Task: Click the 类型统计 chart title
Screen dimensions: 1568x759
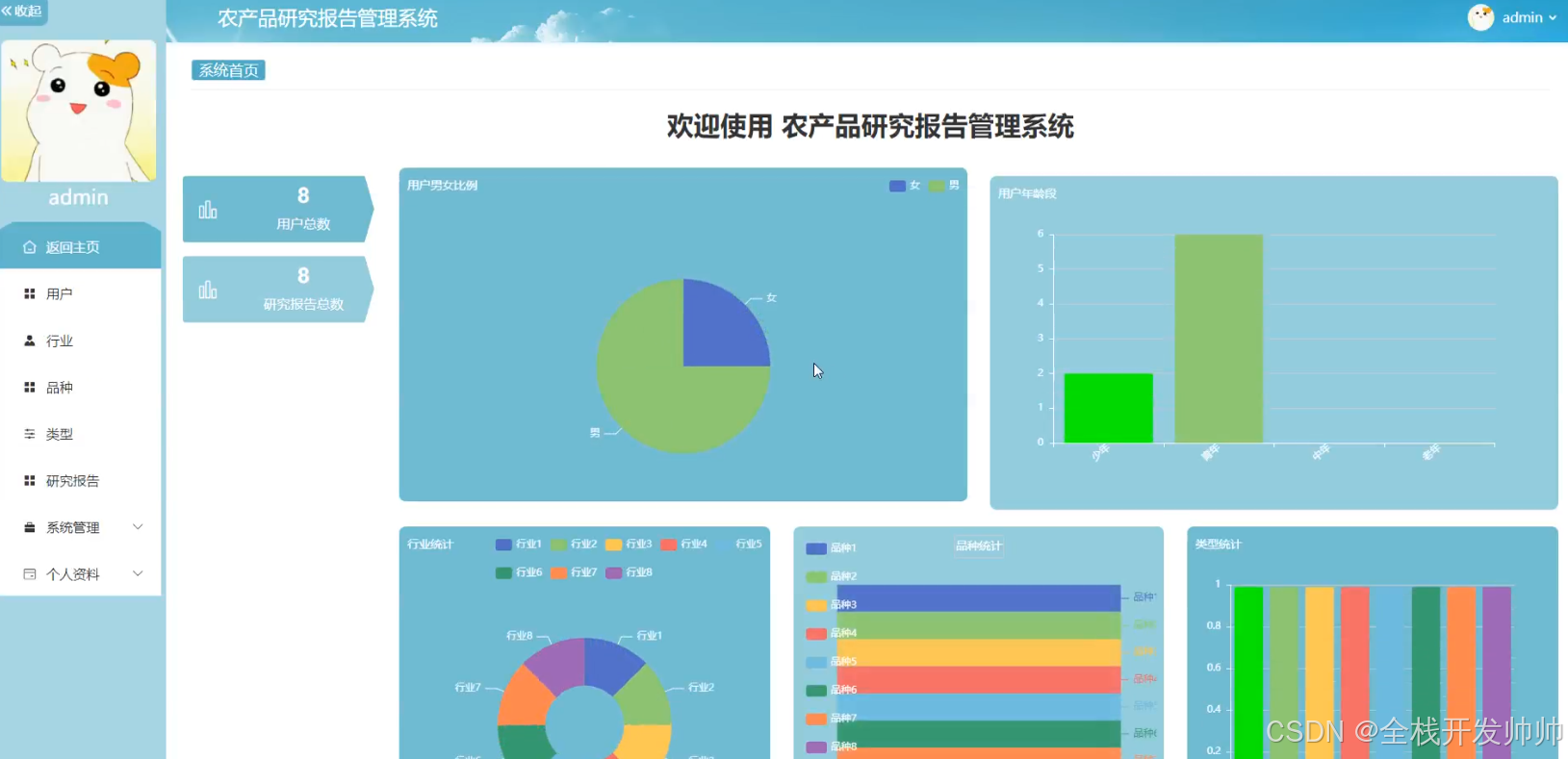Action: (x=1218, y=544)
